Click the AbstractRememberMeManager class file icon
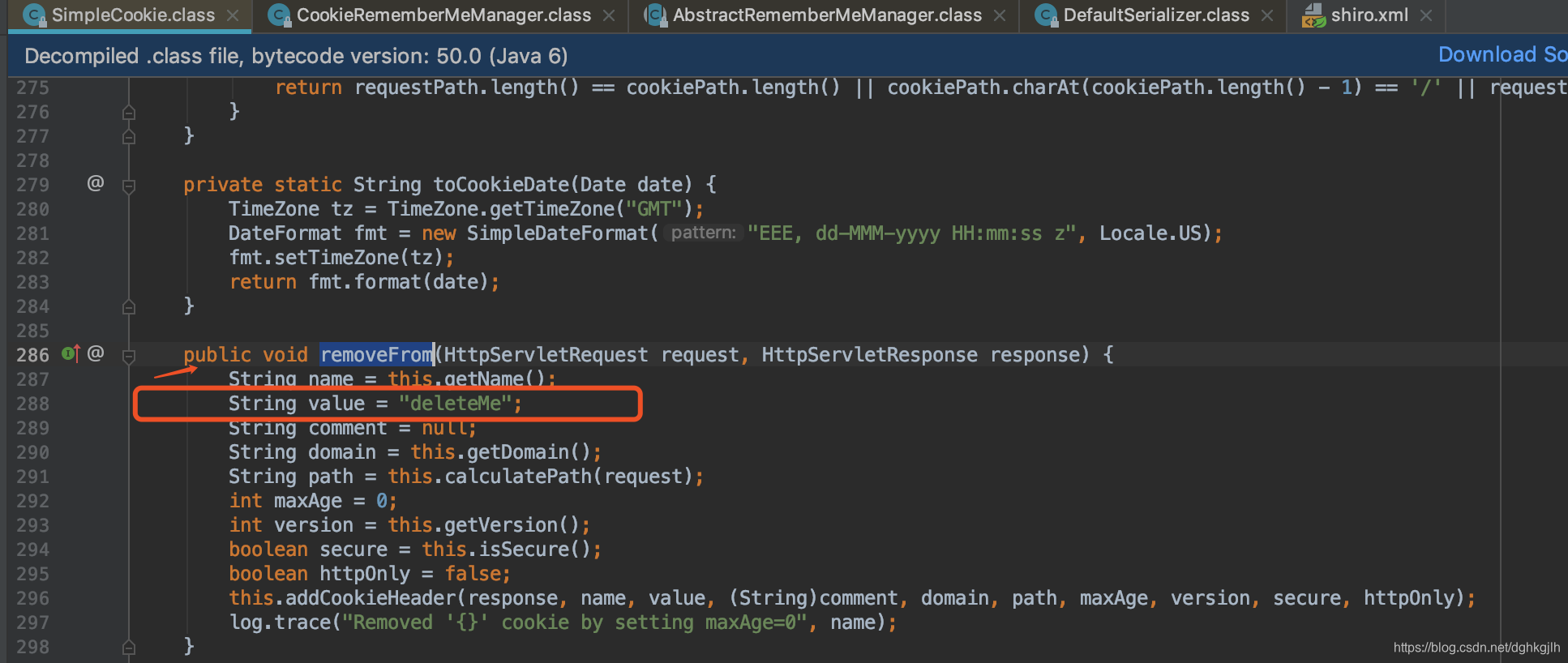The image size is (1568, 663). 655,15
